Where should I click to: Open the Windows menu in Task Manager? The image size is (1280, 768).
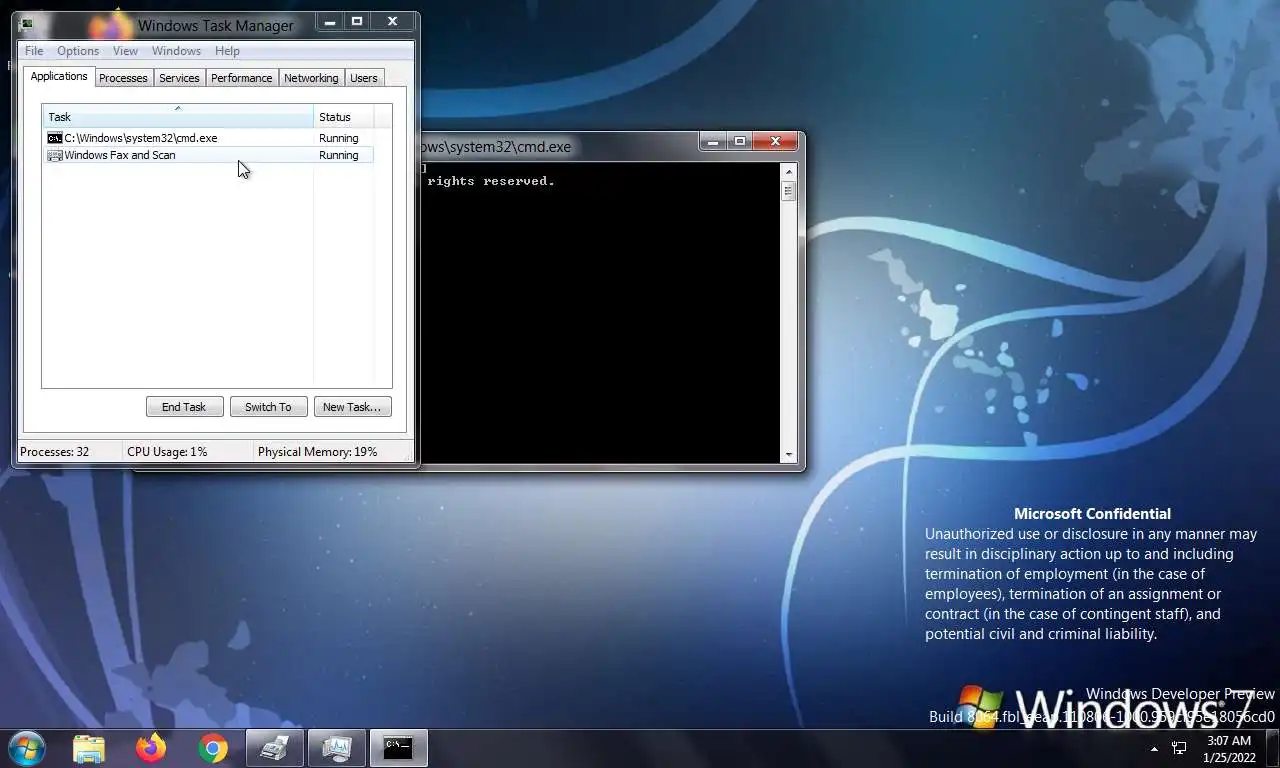tap(176, 51)
